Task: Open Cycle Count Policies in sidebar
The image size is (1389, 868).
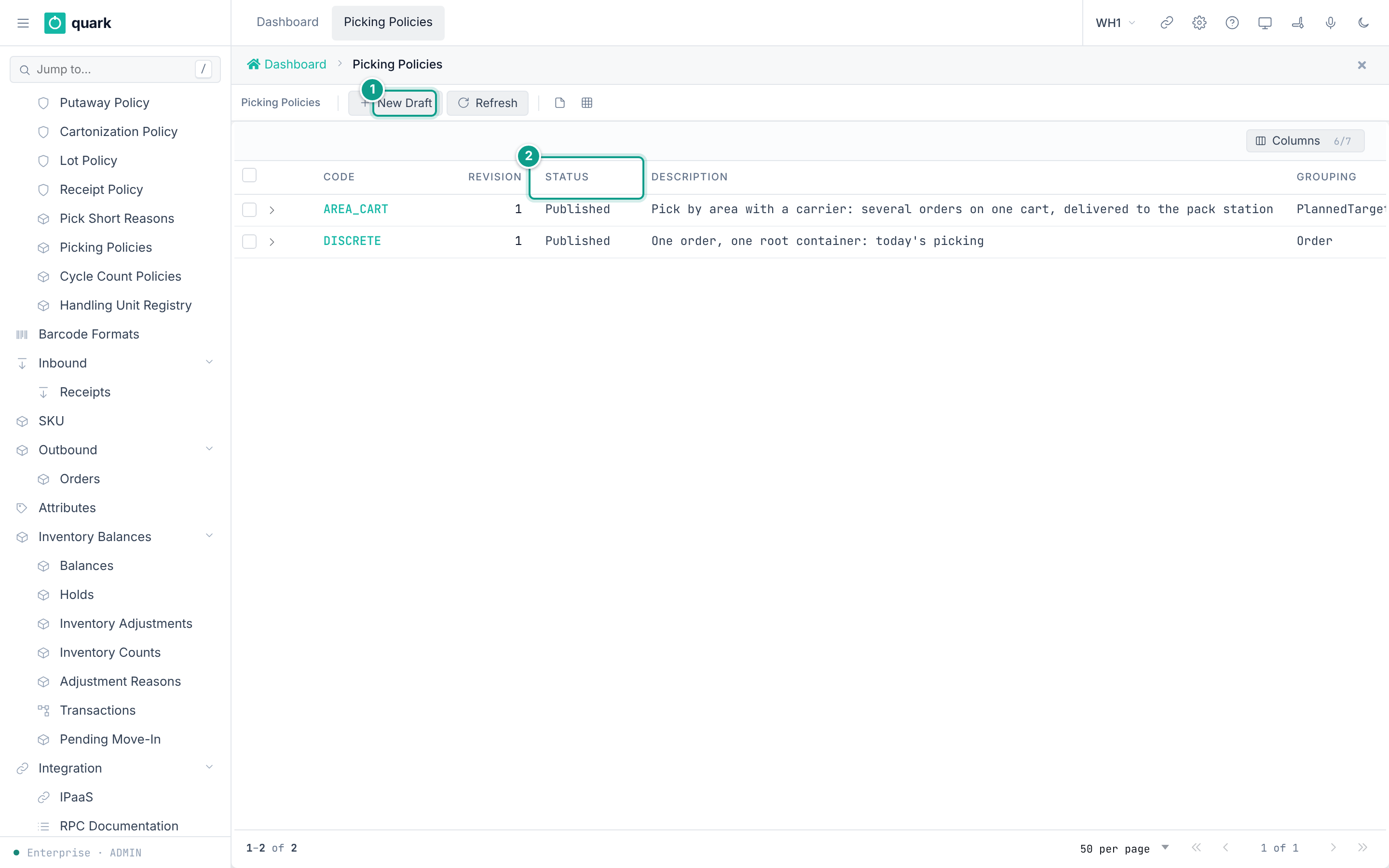Action: click(x=120, y=276)
